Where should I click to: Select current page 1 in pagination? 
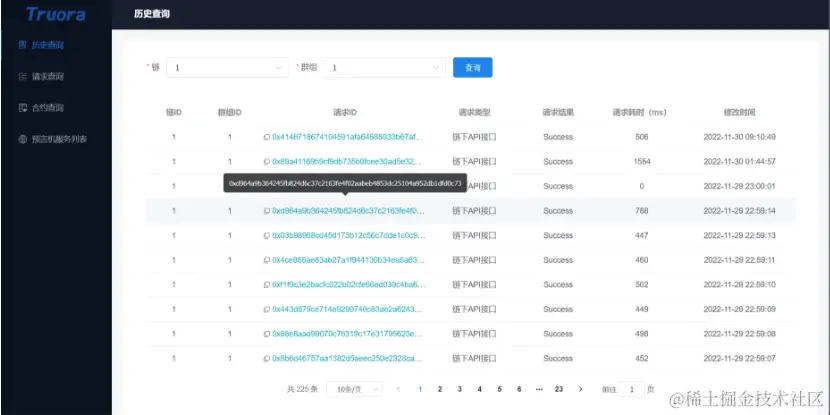click(420, 389)
